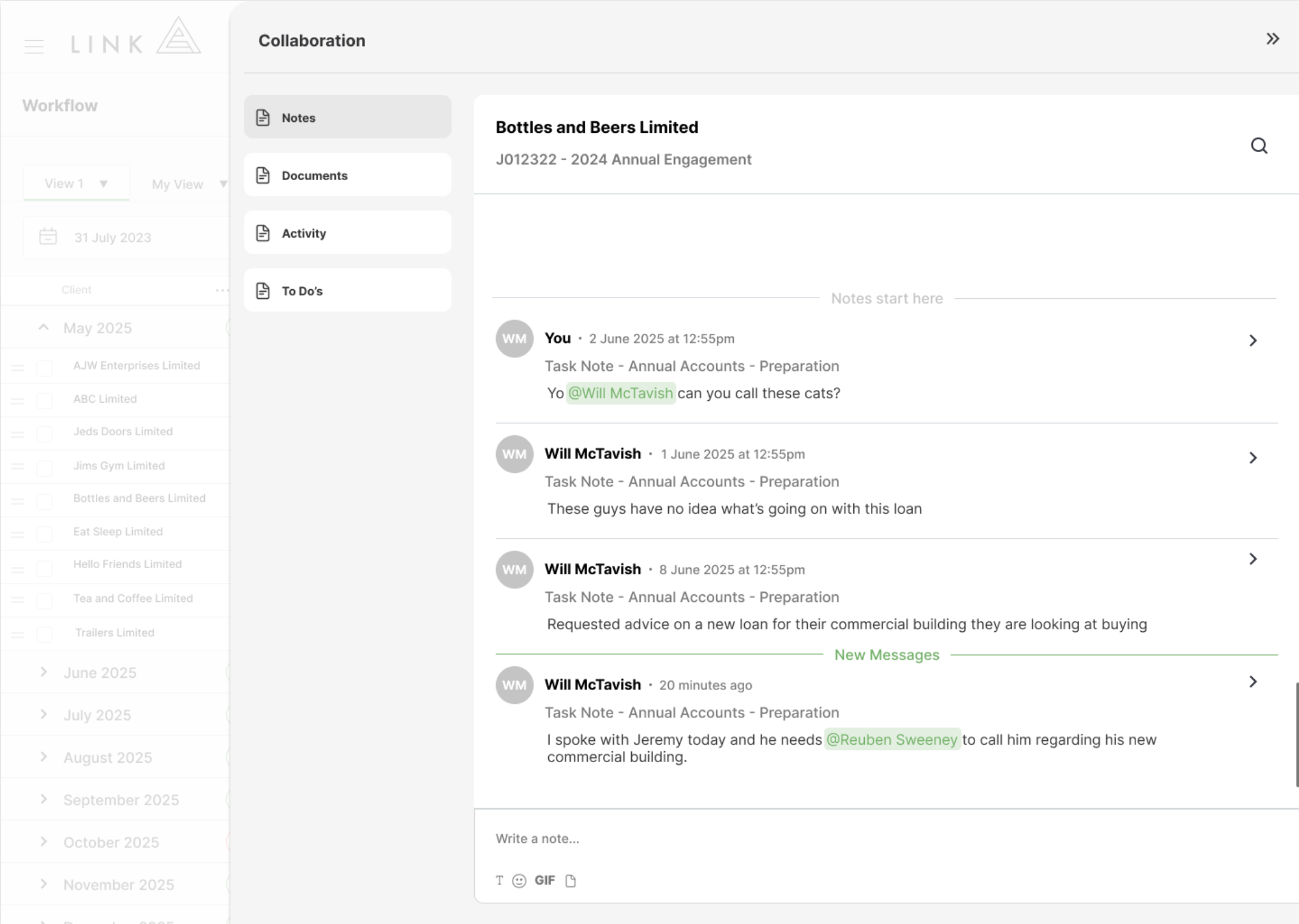The width and height of the screenshot is (1299, 924).
Task: Tick the checkbox for Hello Friends Limited
Action: pos(44,567)
